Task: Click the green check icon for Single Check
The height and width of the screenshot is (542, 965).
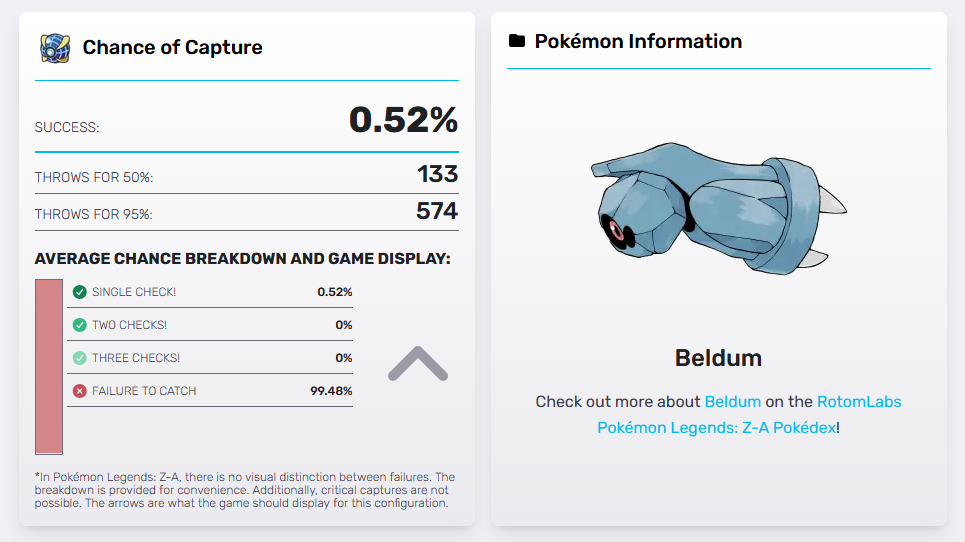Action: [x=80, y=292]
